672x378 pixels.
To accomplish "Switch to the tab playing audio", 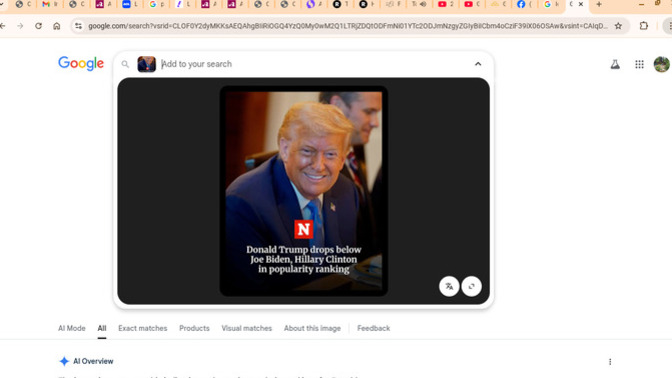I will (x=419, y=4).
